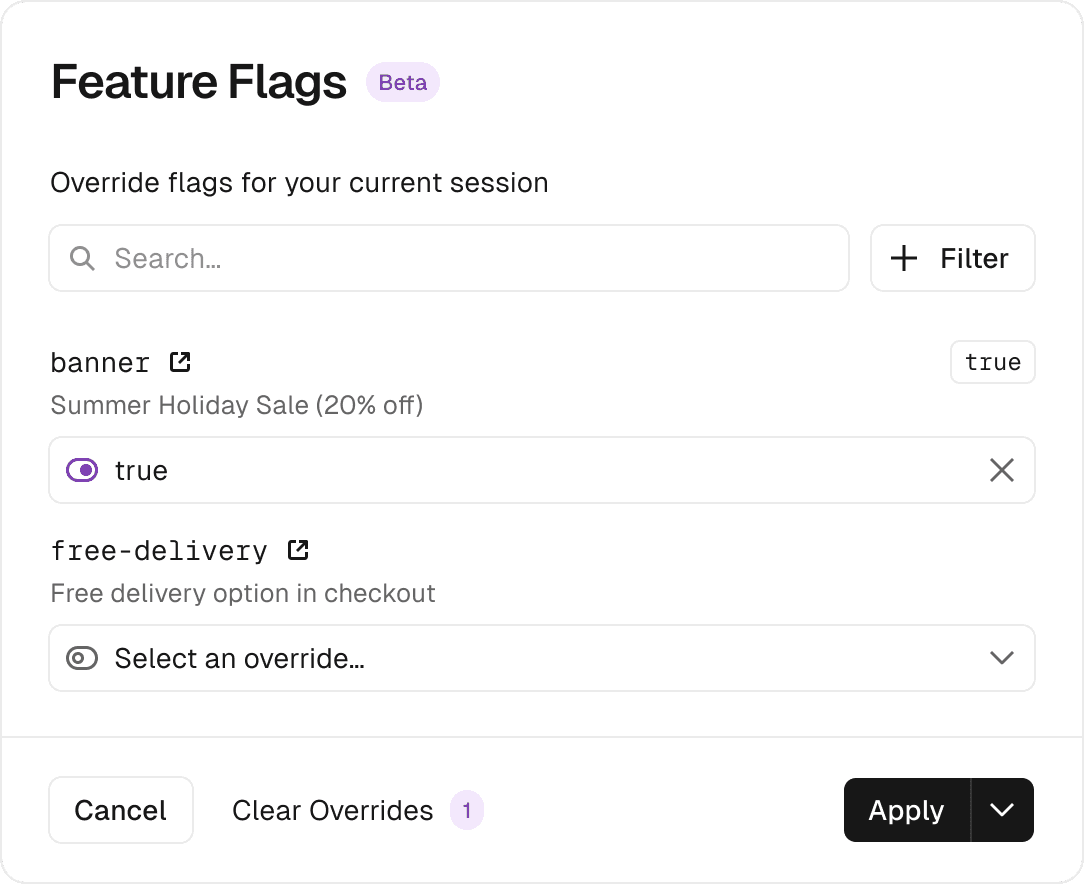The image size is (1084, 884).
Task: Remove the banner override with the X icon
Action: (1001, 470)
